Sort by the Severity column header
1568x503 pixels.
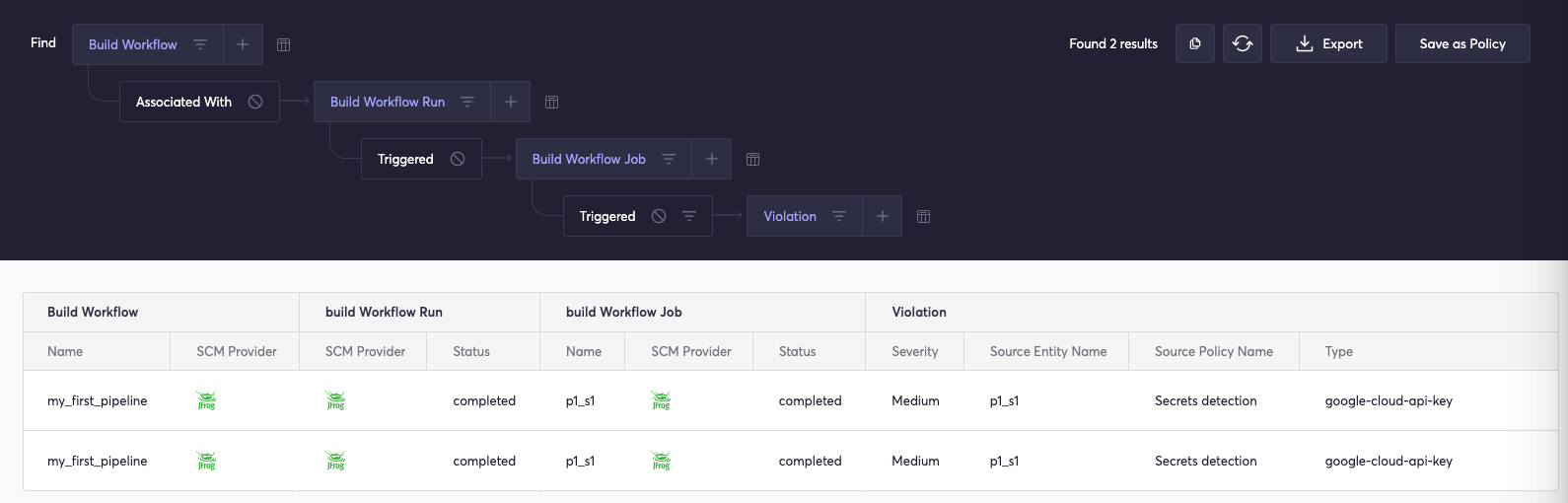pyautogui.click(x=914, y=351)
